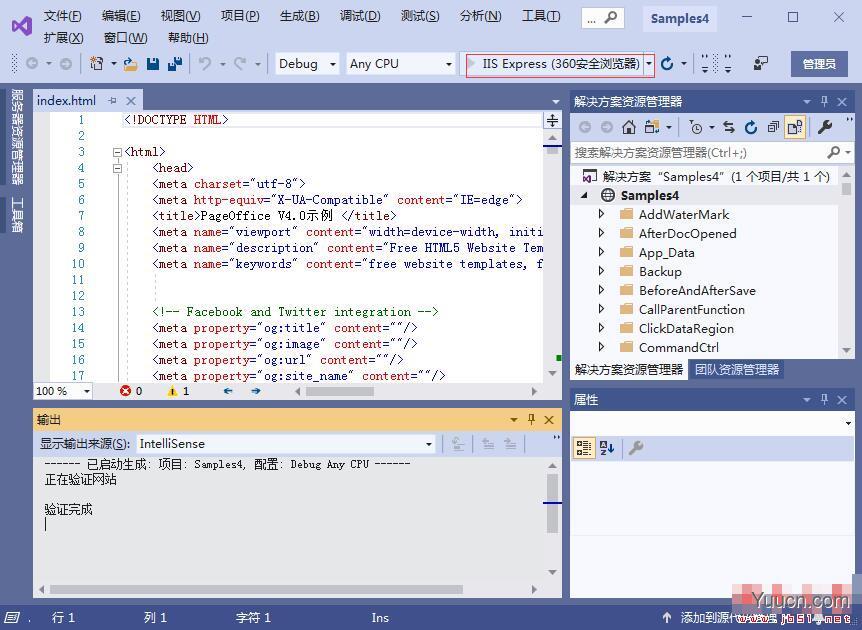The height and width of the screenshot is (630, 862).
Task: Select the index.html document tab
Action: pos(66,101)
